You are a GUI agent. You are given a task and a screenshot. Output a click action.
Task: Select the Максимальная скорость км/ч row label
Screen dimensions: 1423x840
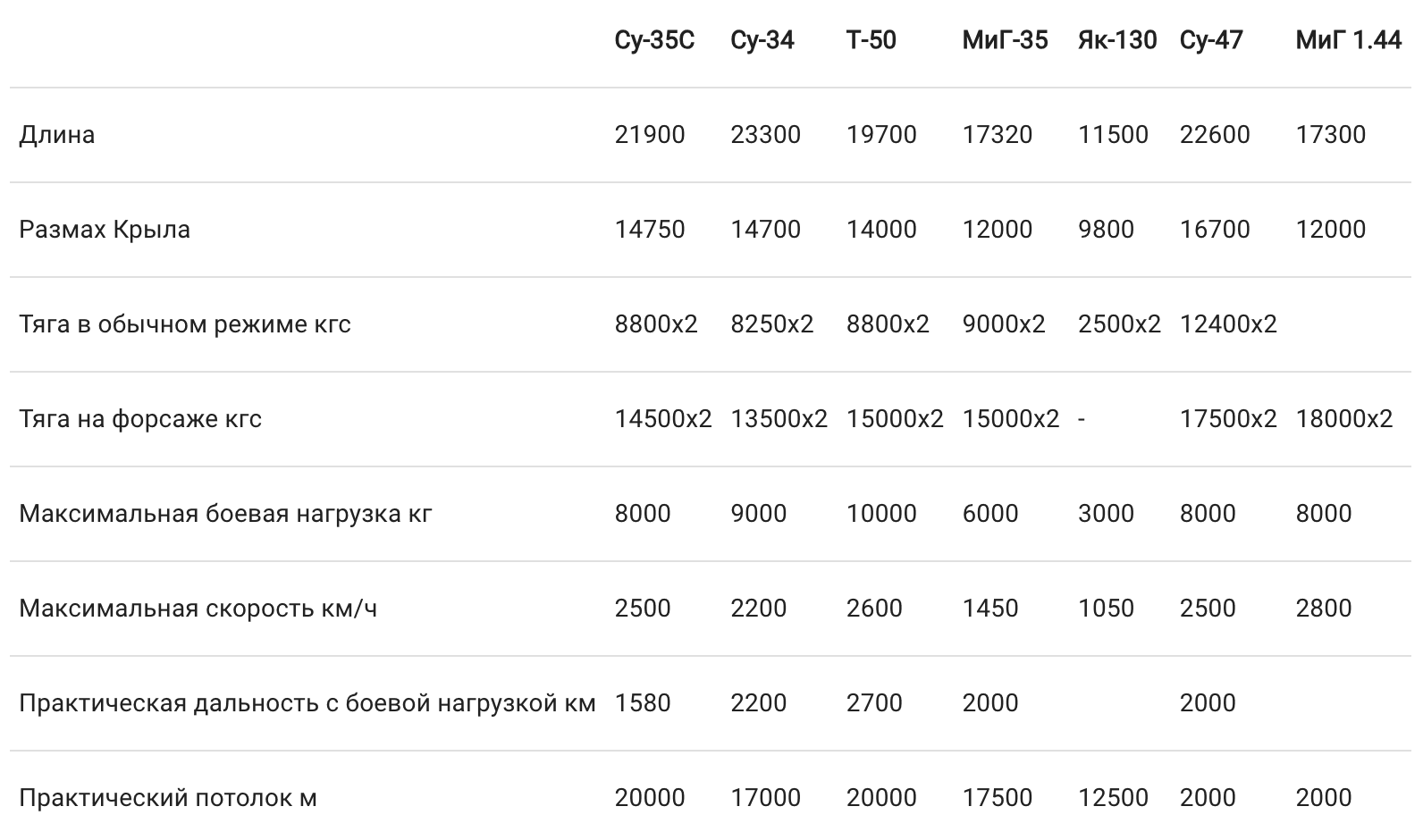click(x=198, y=609)
